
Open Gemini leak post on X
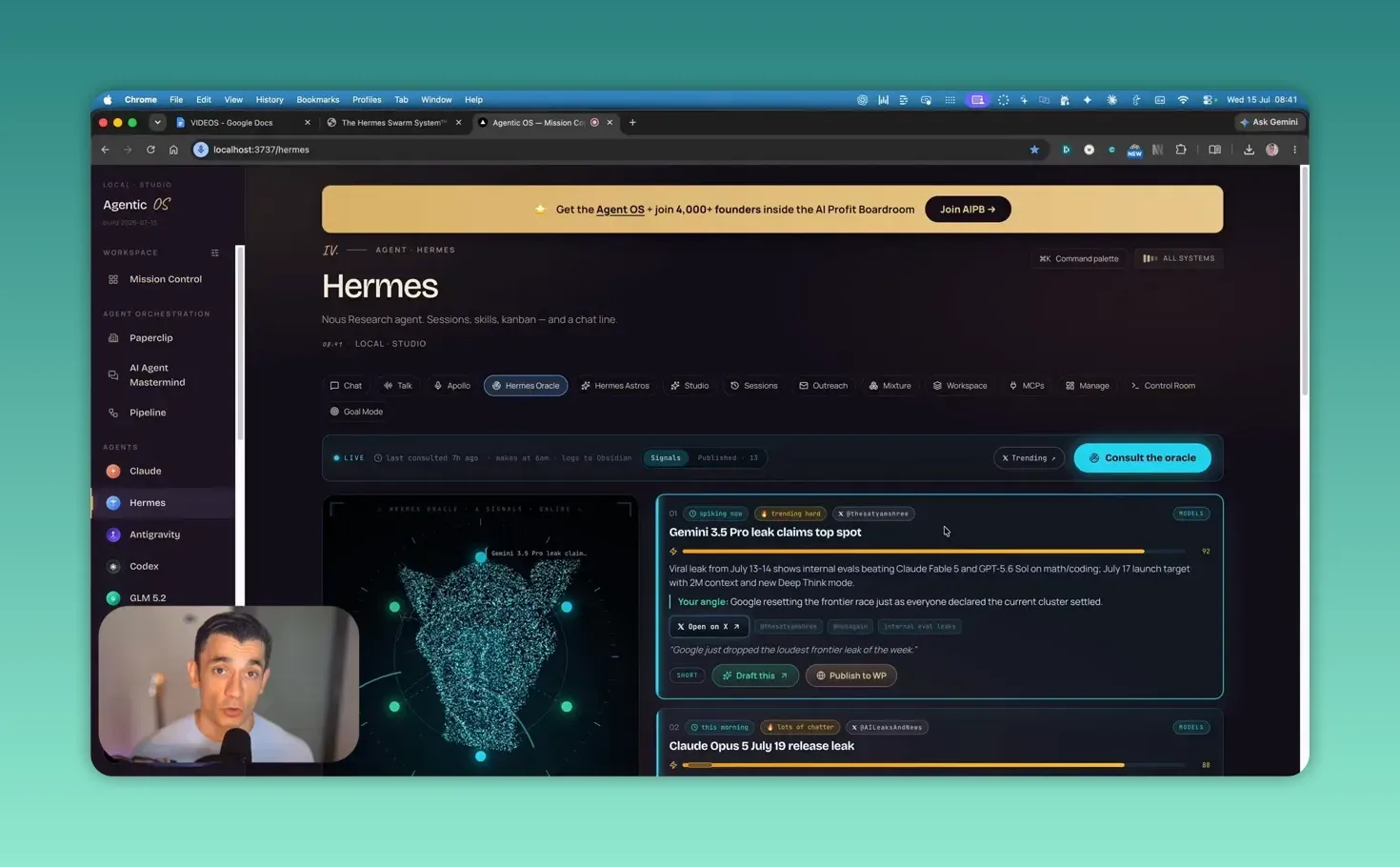click(x=709, y=626)
